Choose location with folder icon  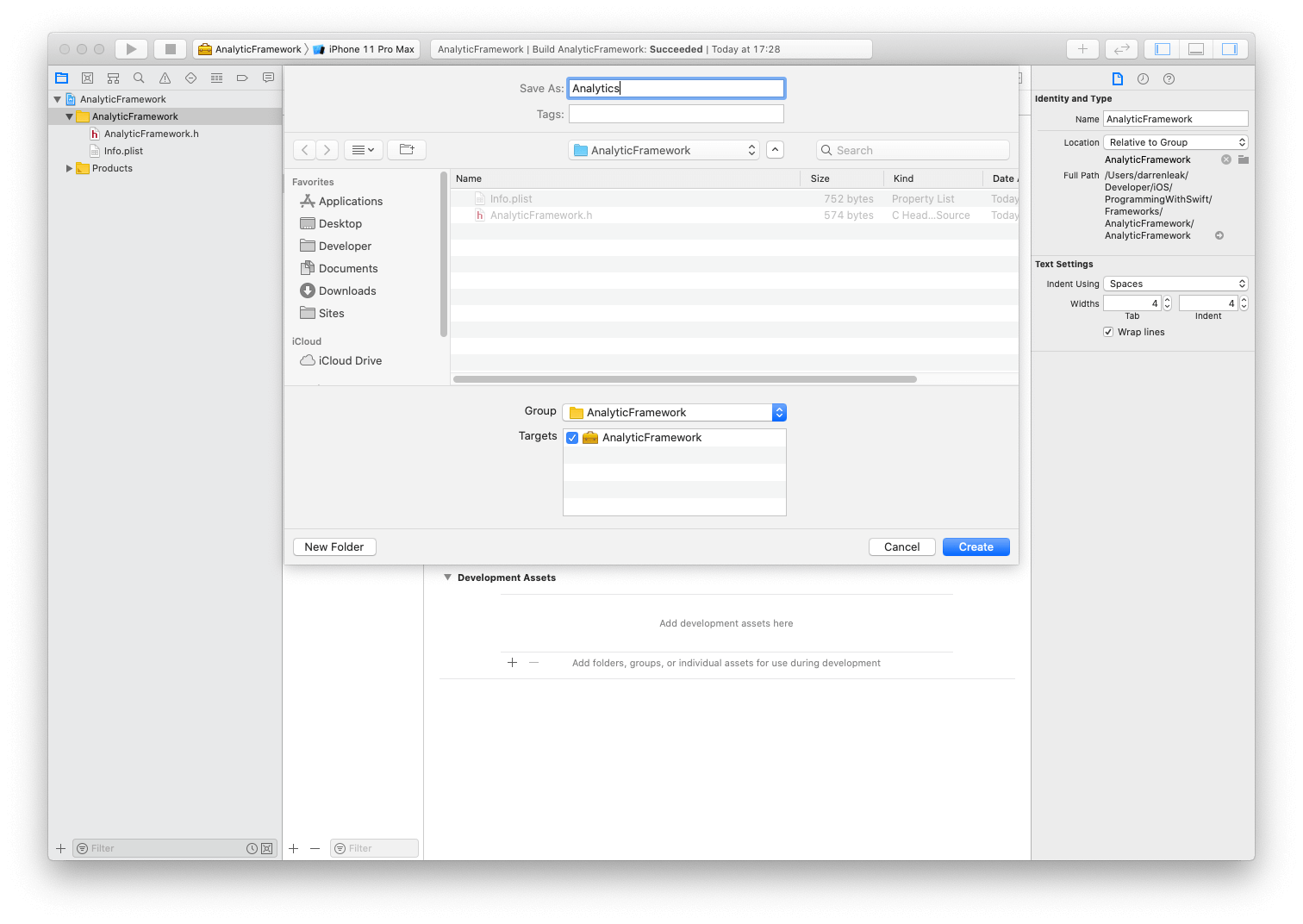[1243, 159]
